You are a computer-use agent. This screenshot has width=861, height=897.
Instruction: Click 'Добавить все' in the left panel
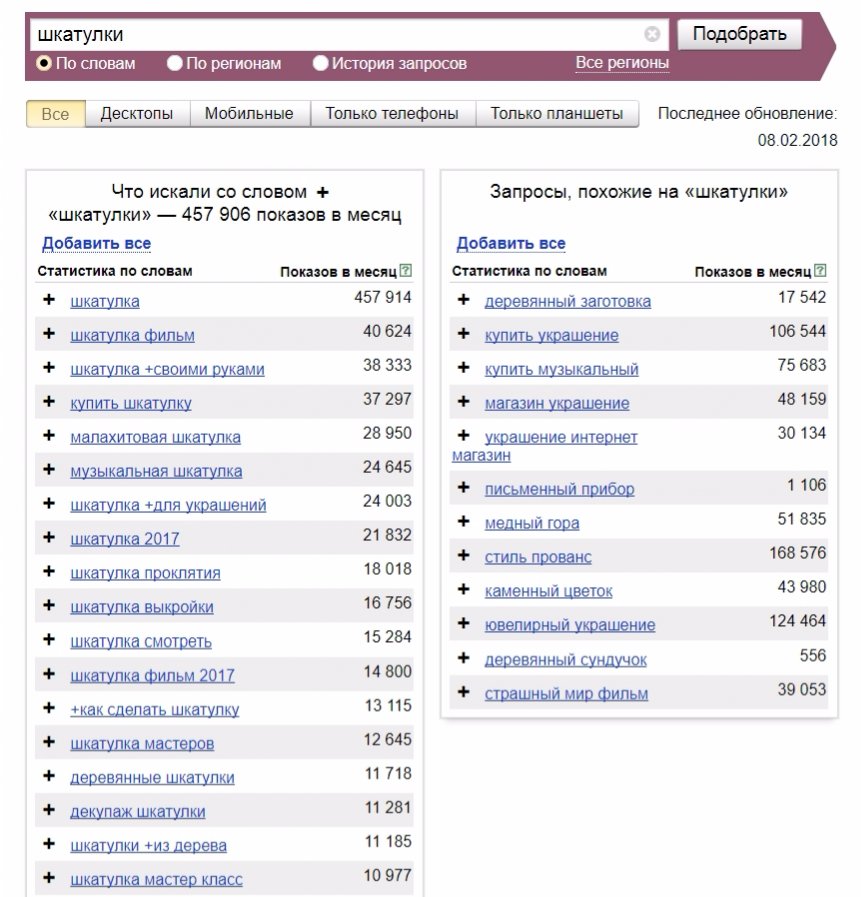tap(96, 243)
